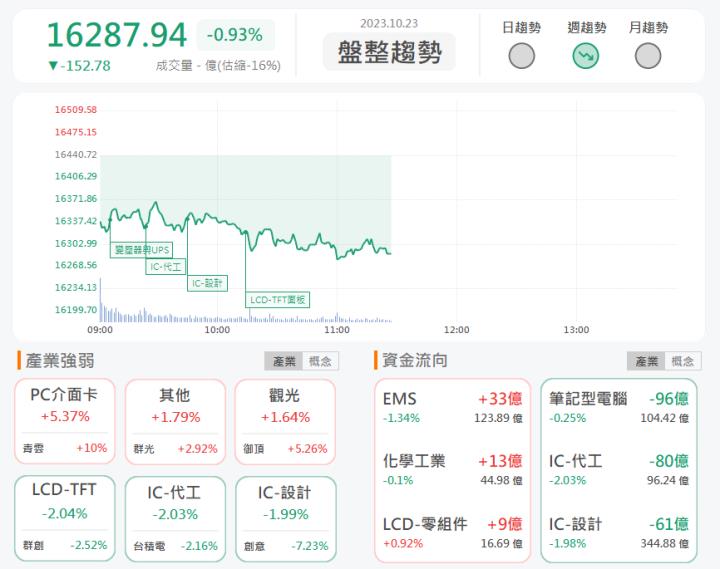Click the IC-代工 marker on chart

tap(167, 267)
